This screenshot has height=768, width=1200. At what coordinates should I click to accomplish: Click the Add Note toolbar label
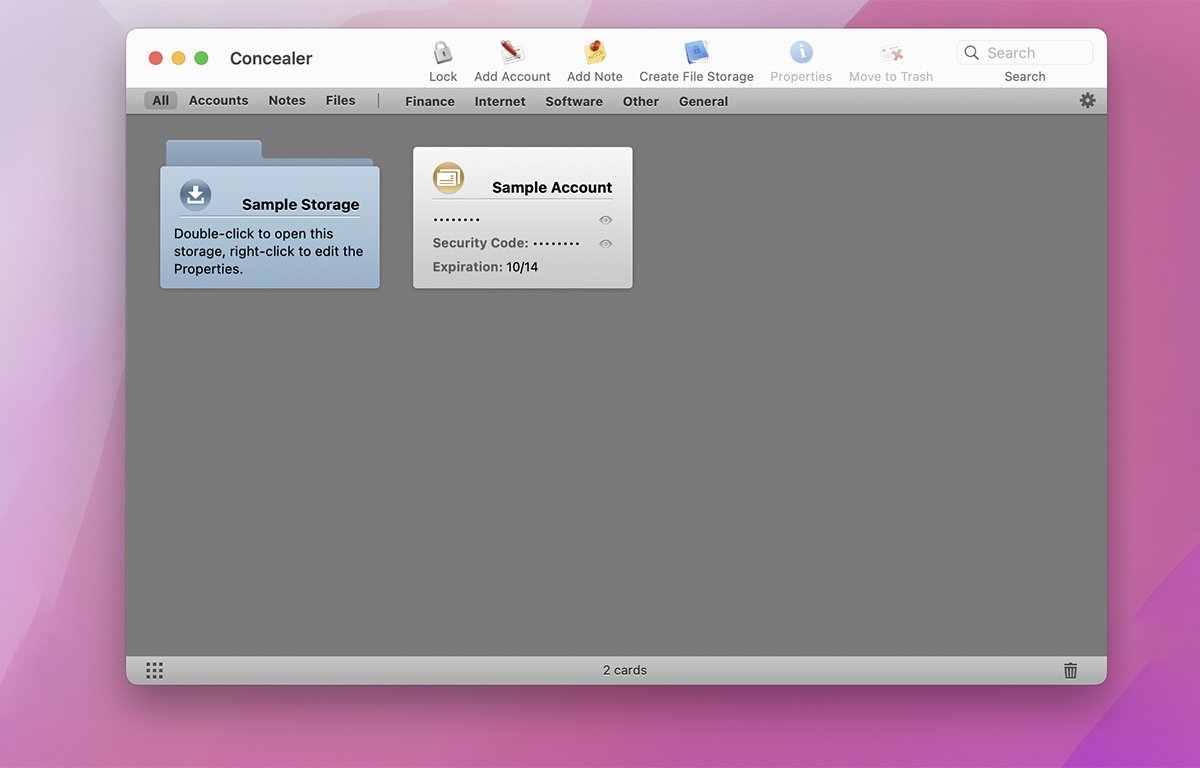[x=595, y=77]
